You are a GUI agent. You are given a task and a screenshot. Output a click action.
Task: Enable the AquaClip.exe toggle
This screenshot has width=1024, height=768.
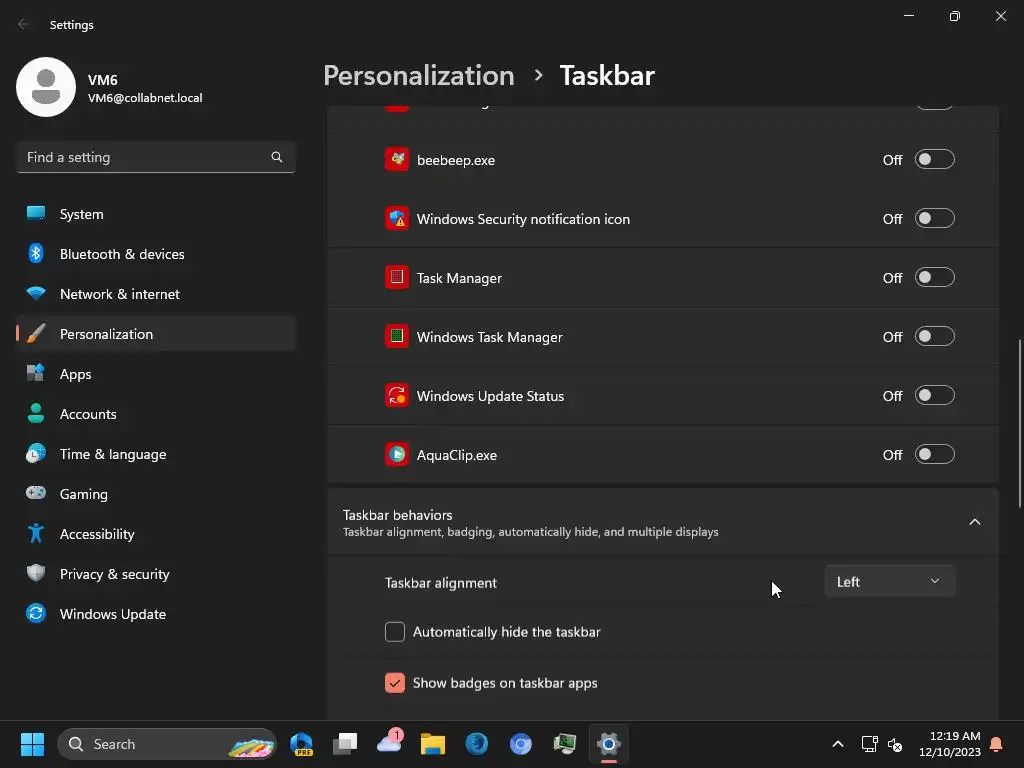pos(935,454)
